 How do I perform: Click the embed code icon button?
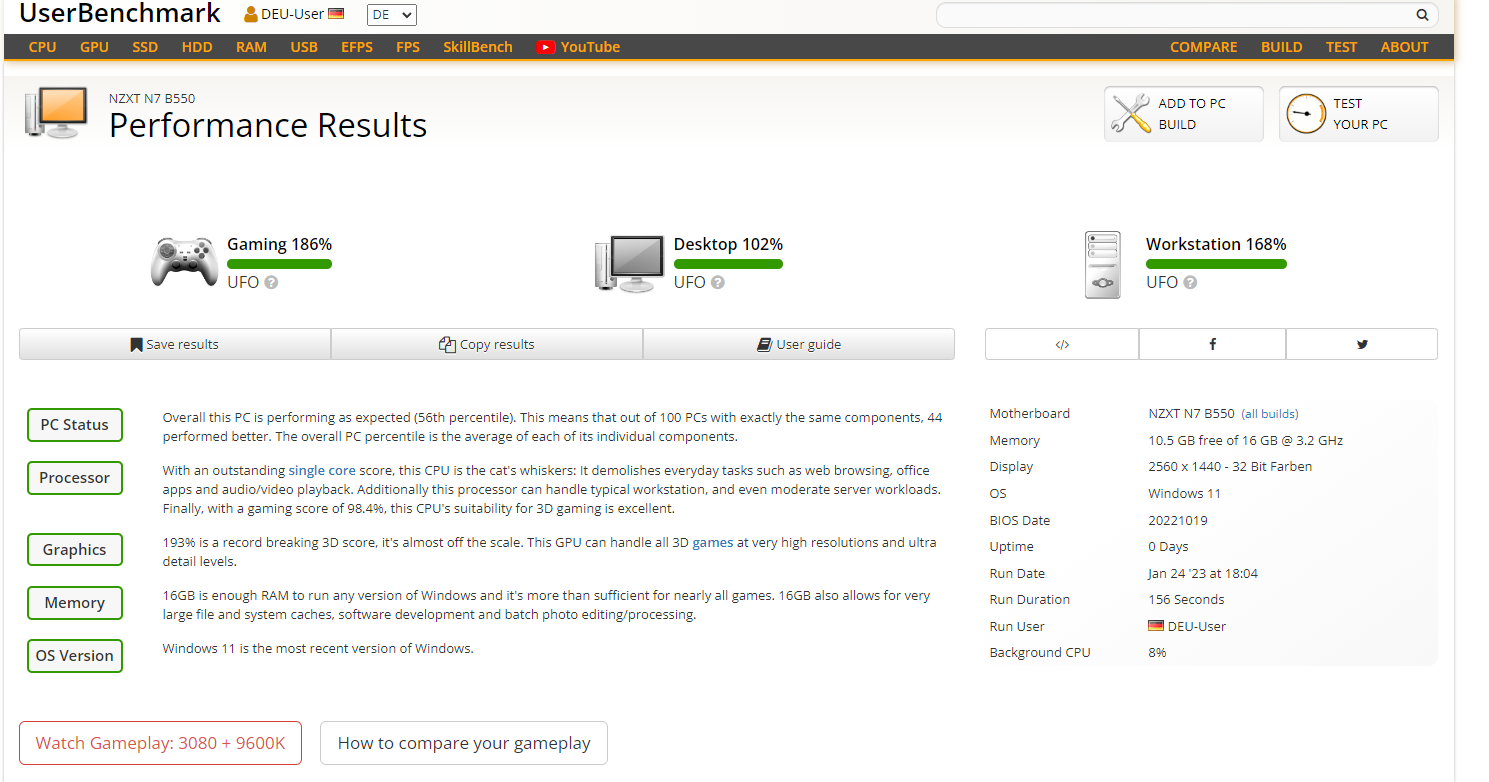coord(1062,344)
